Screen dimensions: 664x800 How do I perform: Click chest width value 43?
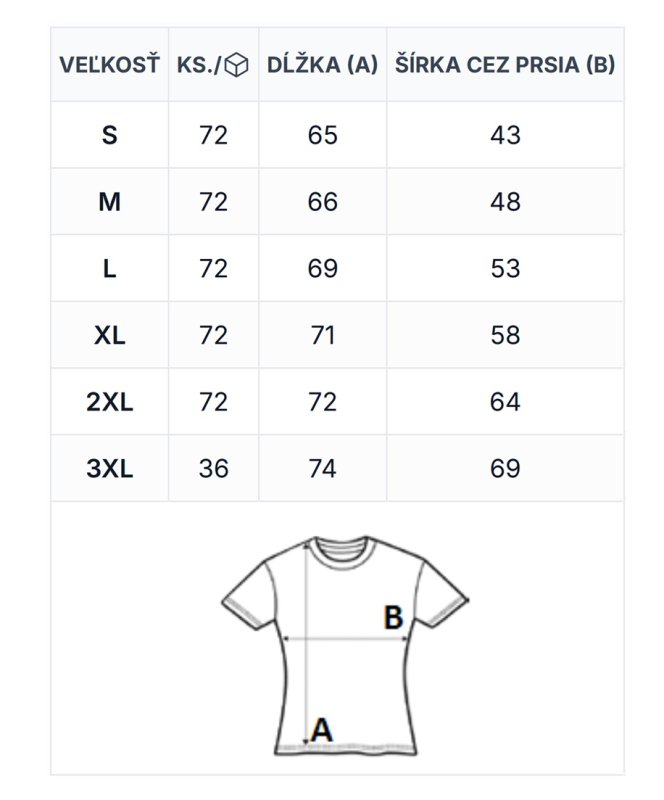505,135
